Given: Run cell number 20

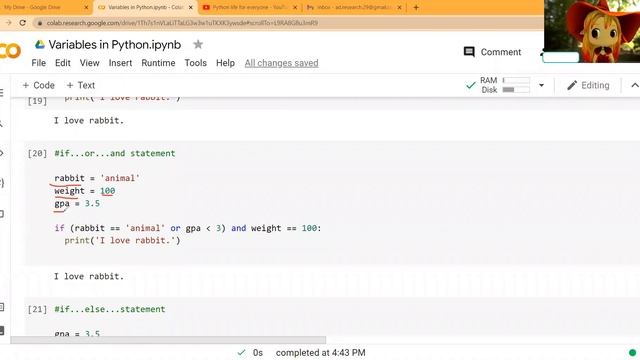Looking at the screenshot, I should 37,153.
